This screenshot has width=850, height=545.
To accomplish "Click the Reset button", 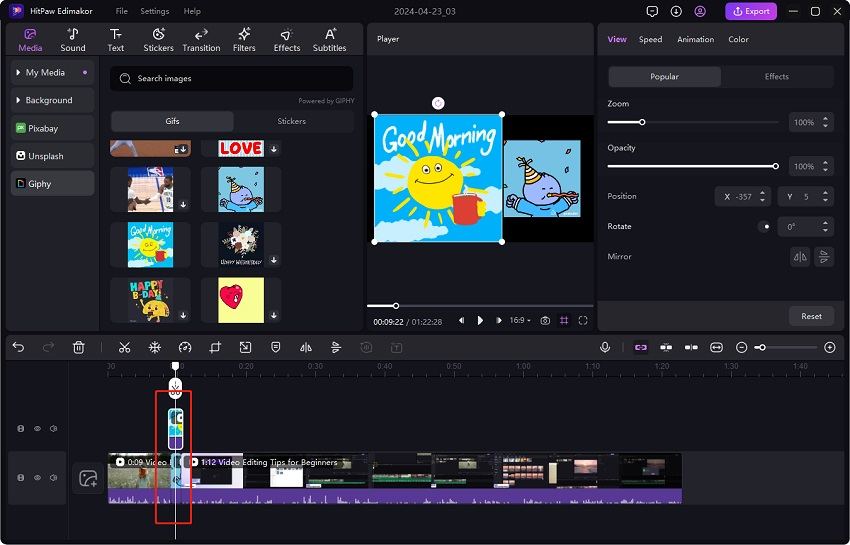I will point(811,316).
